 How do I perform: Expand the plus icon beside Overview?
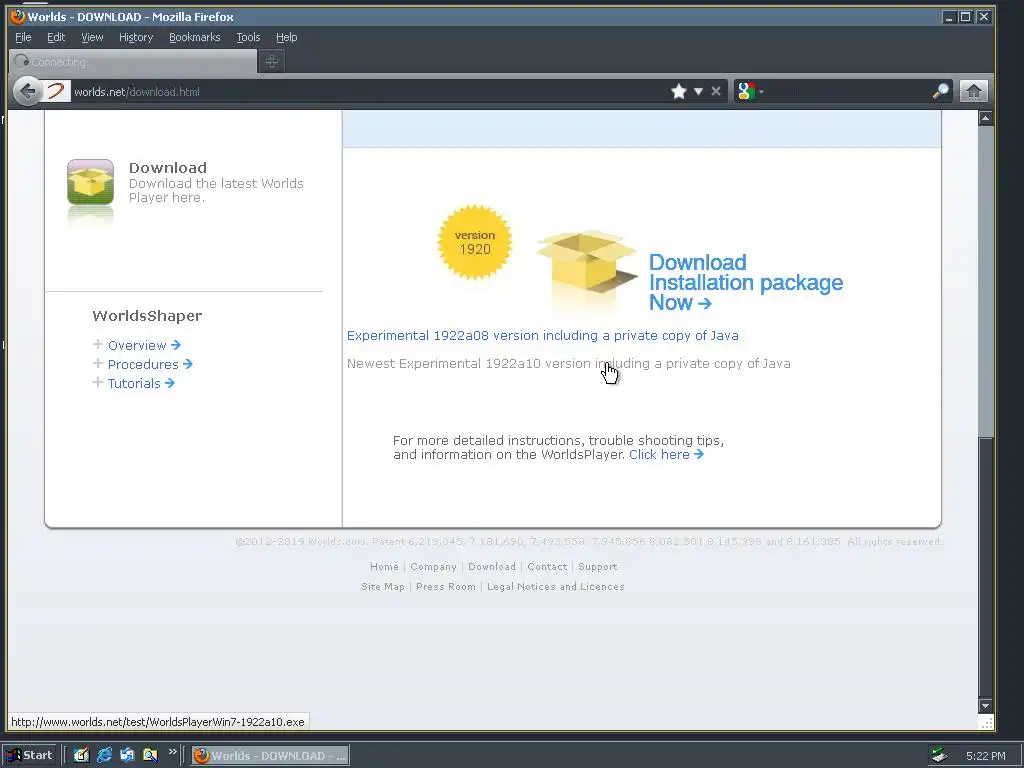coord(98,344)
